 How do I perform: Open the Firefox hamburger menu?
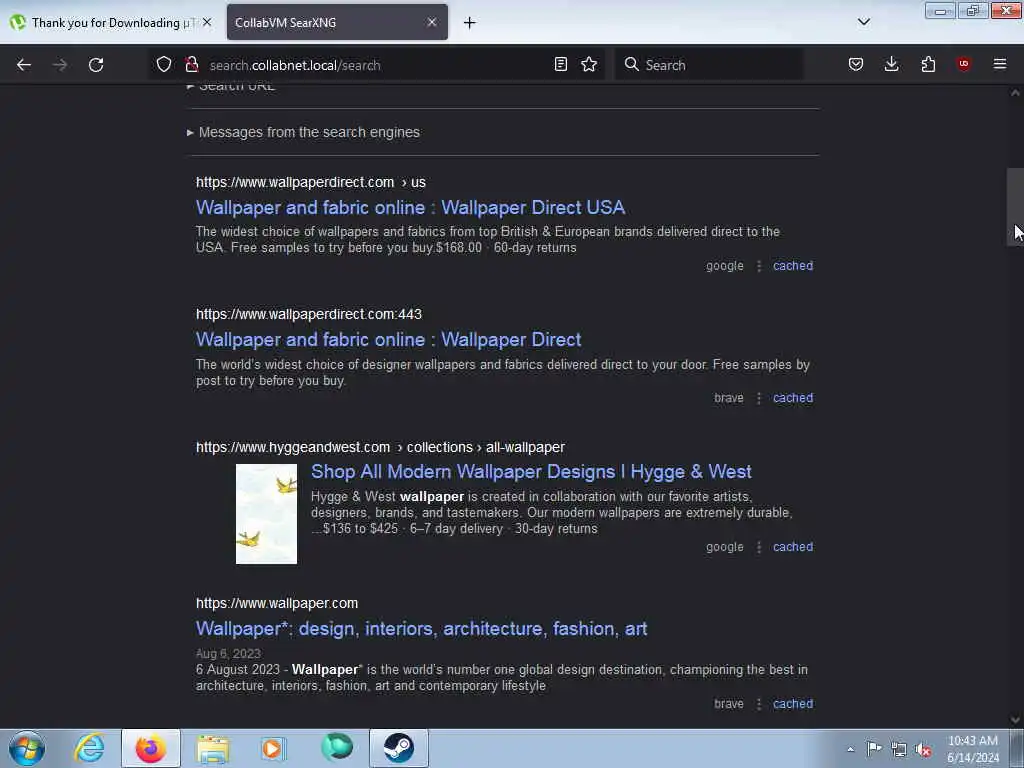pos(1000,64)
